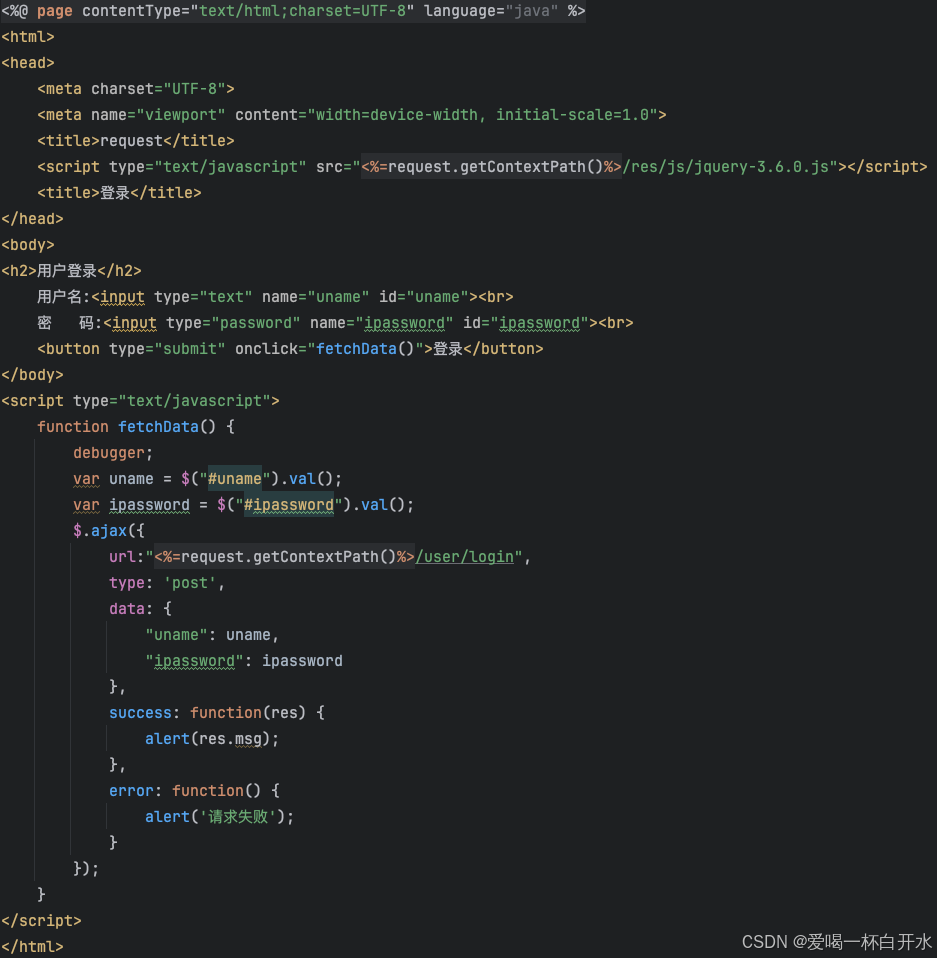Click jquery-3.6.0.js in the script src
This screenshot has width=937, height=958.
(761, 167)
